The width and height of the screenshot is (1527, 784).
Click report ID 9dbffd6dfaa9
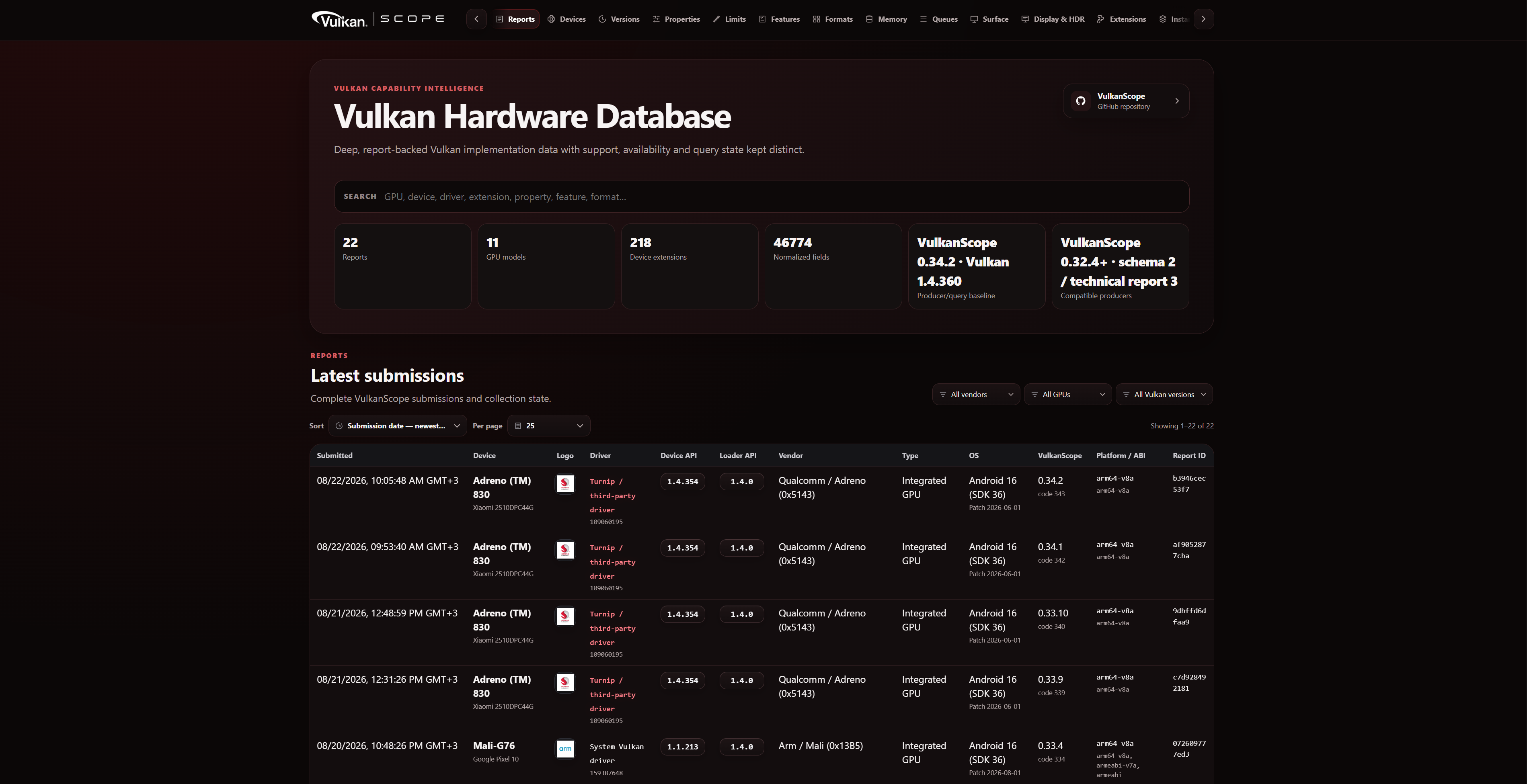tap(1188, 616)
